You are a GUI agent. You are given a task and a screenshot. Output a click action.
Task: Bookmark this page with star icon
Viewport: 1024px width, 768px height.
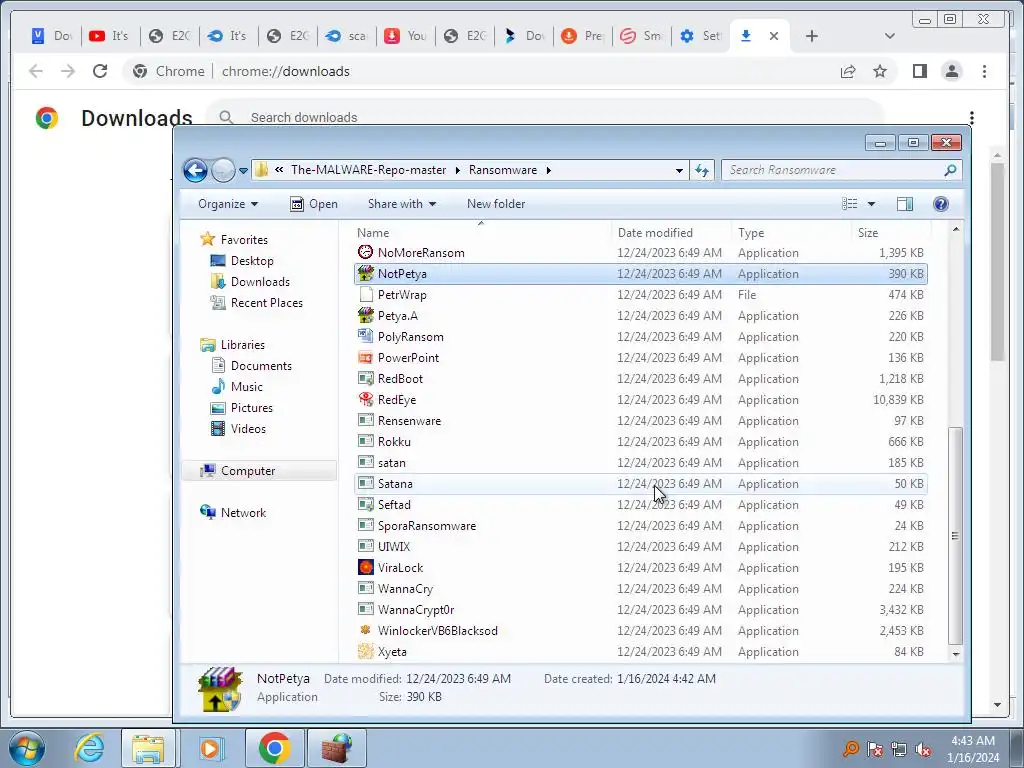click(880, 71)
